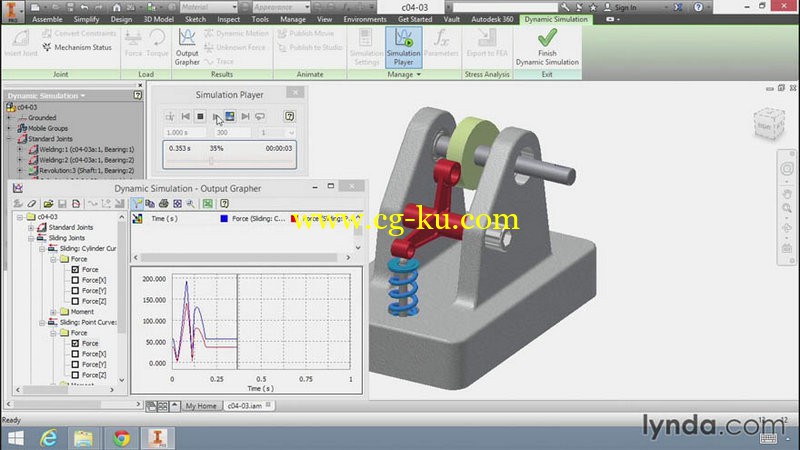Open the Inspect ribbon tab
This screenshot has height=450, width=800.
pos(229,19)
